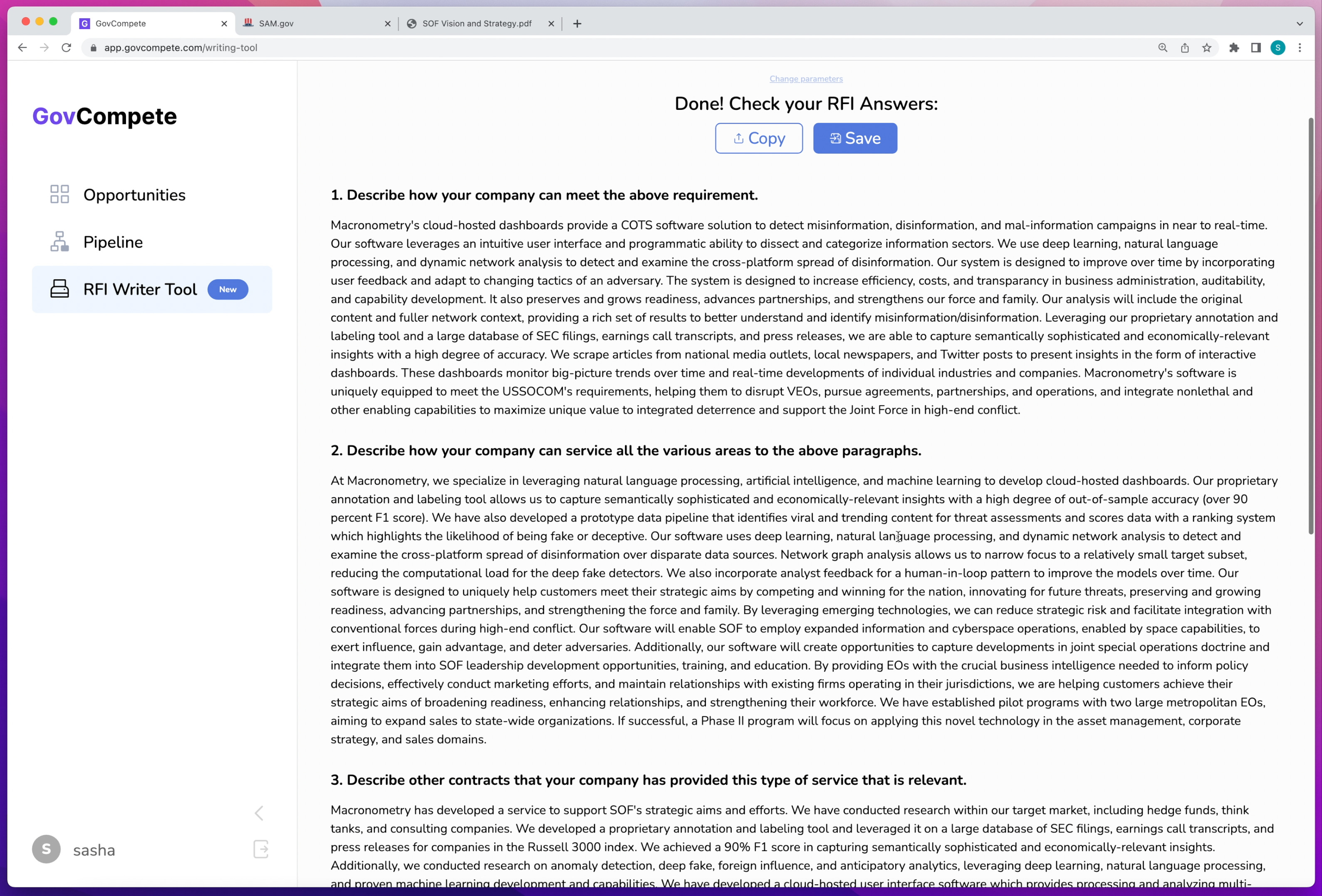Click the address bar URL field
The width and height of the screenshot is (1322, 896).
[x=620, y=48]
